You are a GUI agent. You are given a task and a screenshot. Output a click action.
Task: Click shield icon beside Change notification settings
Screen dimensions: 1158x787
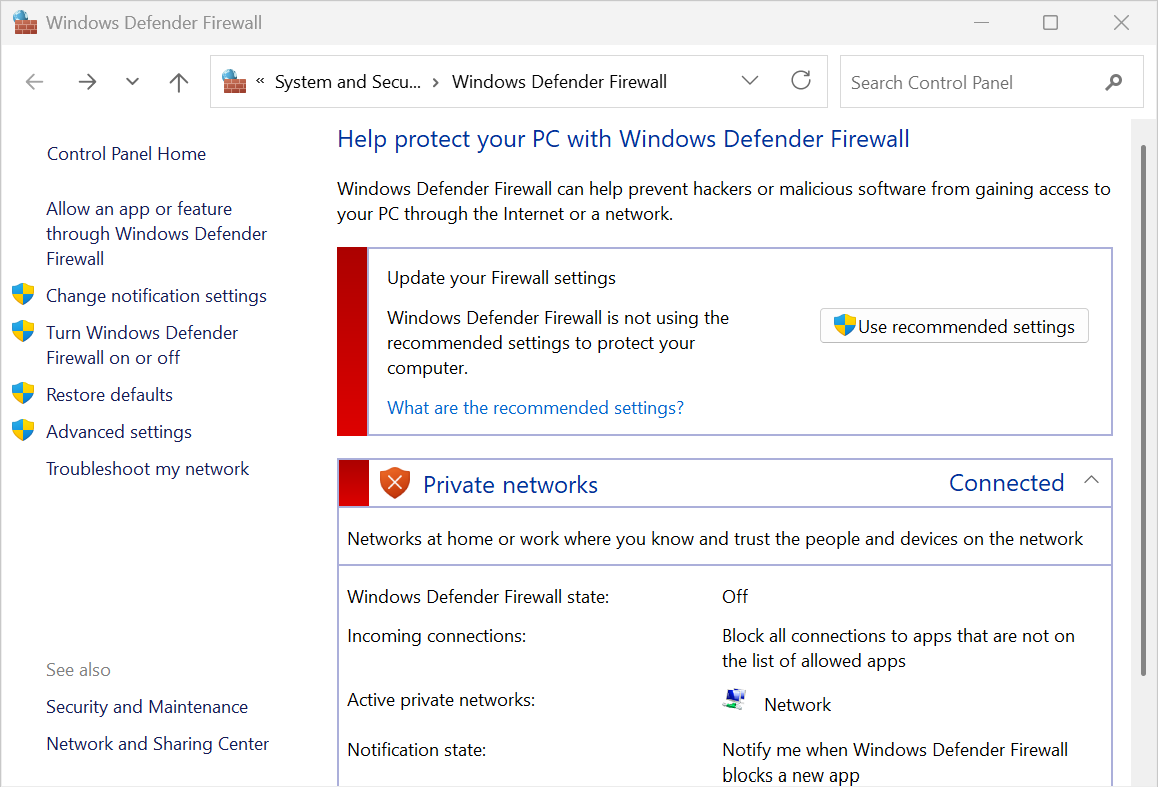(23, 294)
